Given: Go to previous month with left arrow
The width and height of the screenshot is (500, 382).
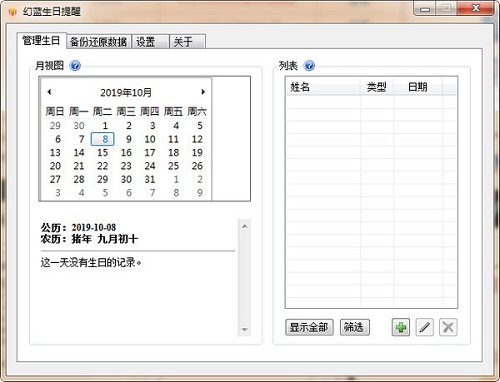Looking at the screenshot, I should click(49, 92).
